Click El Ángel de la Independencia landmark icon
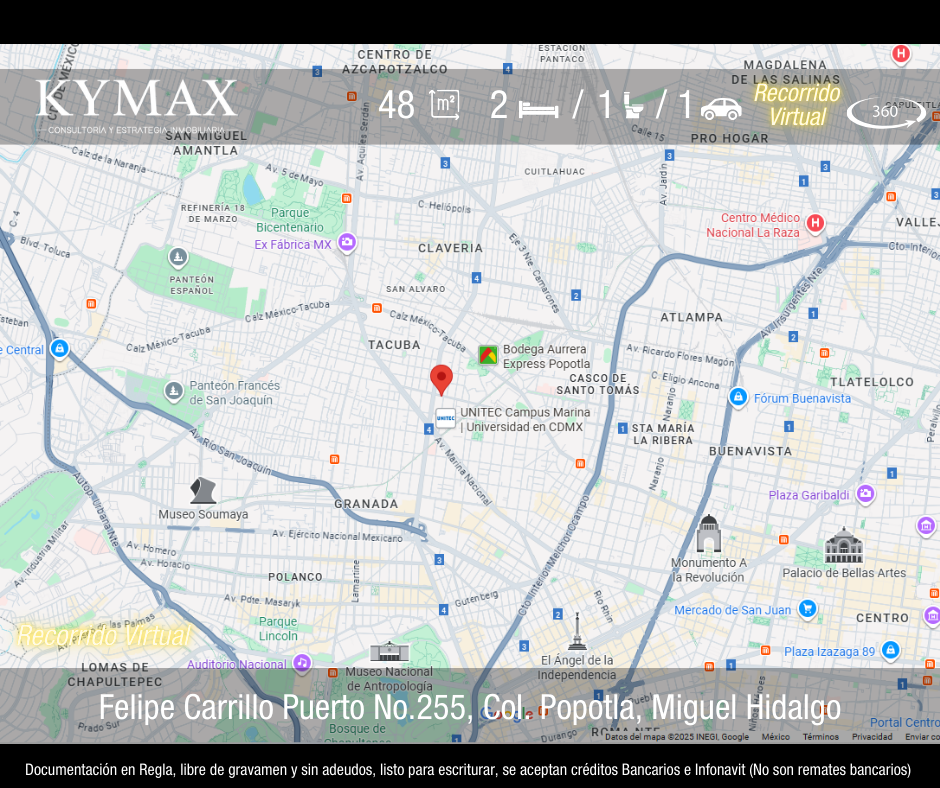This screenshot has width=940, height=788. 577,632
